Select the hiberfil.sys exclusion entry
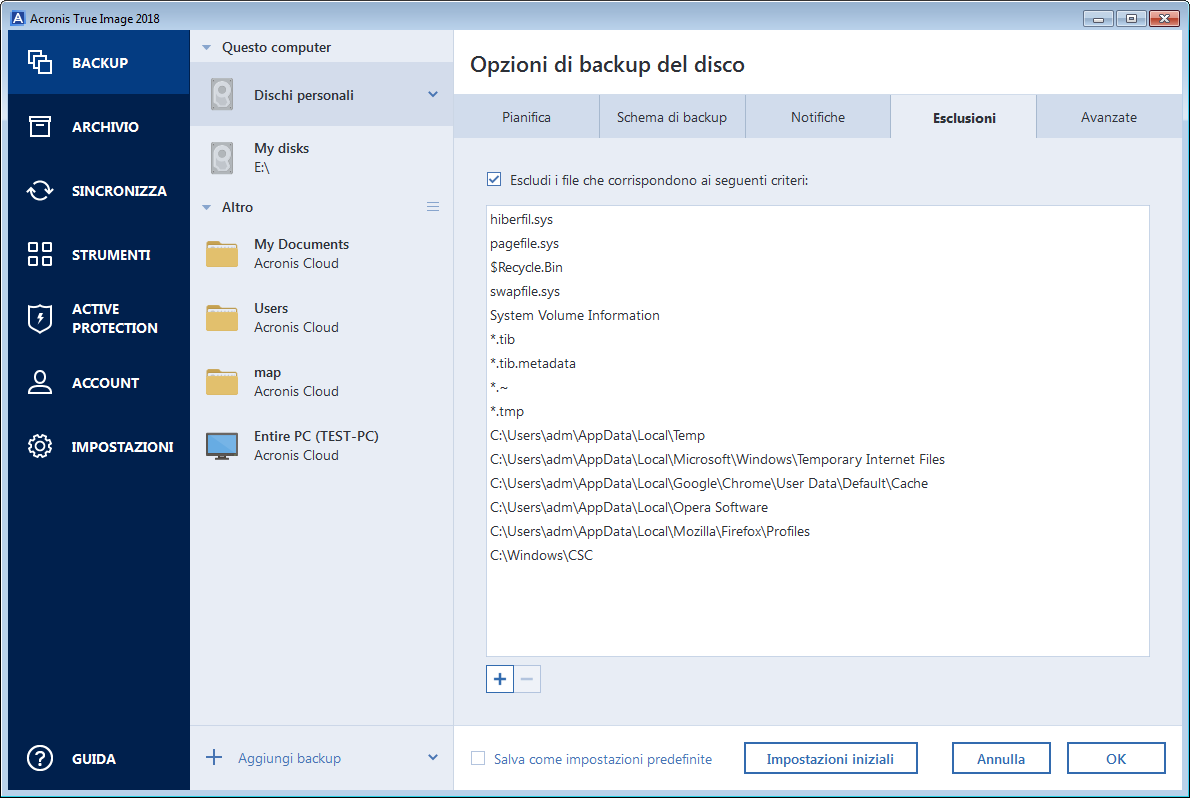Screen dimensions: 1190x798 pos(817,219)
